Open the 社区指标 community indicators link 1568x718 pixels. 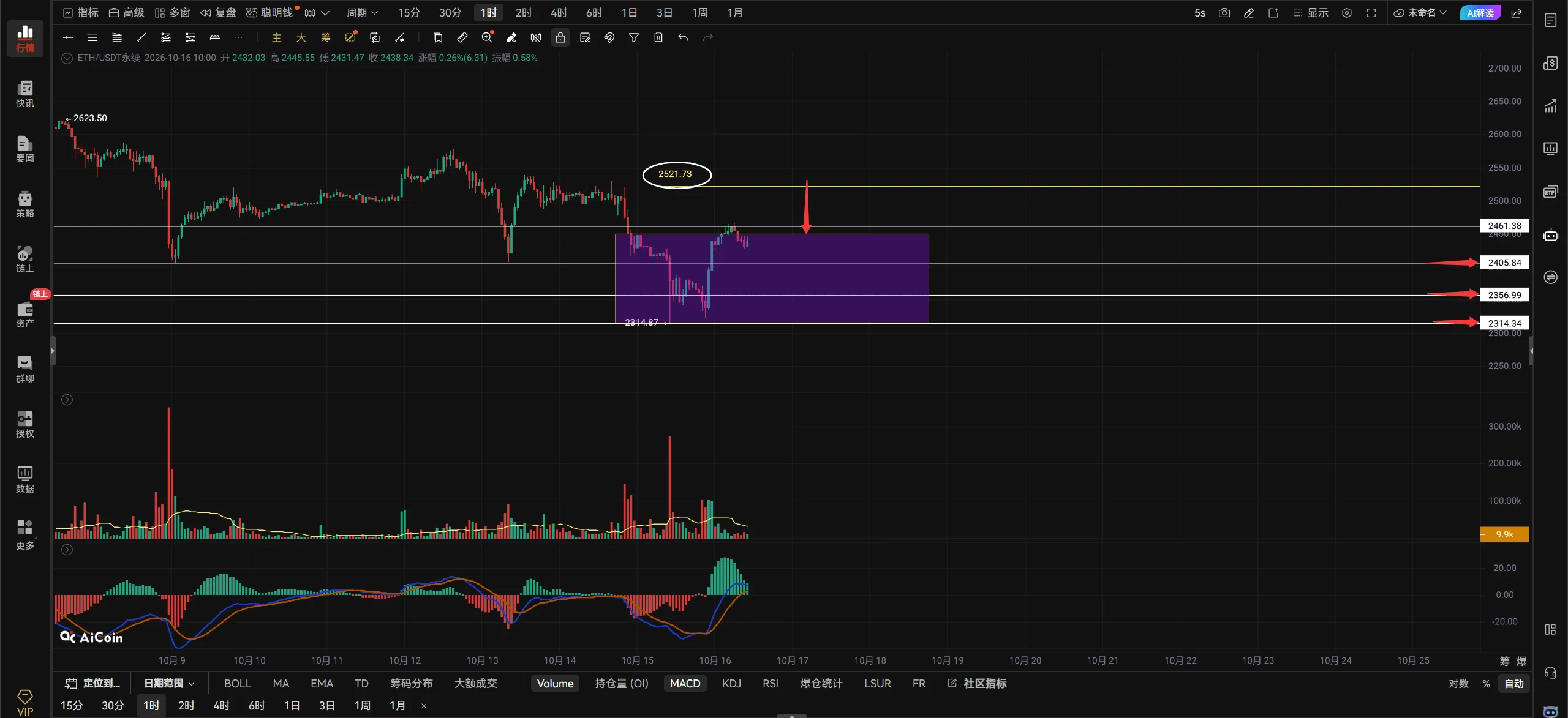(978, 683)
